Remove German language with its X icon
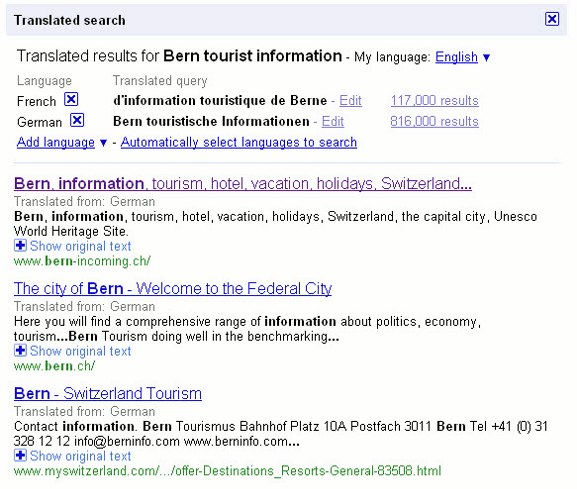 [77, 120]
